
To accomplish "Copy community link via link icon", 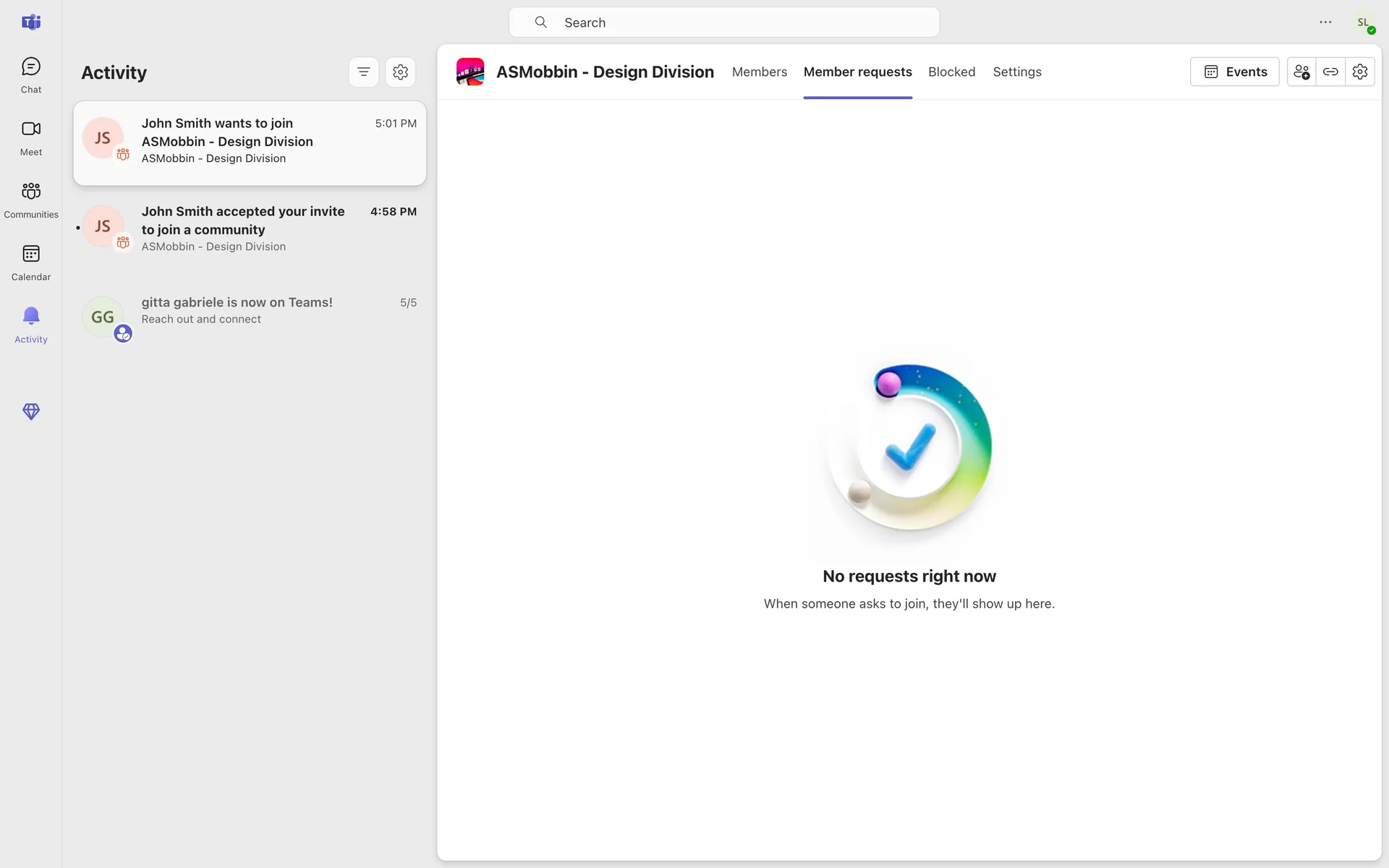I will [x=1330, y=72].
